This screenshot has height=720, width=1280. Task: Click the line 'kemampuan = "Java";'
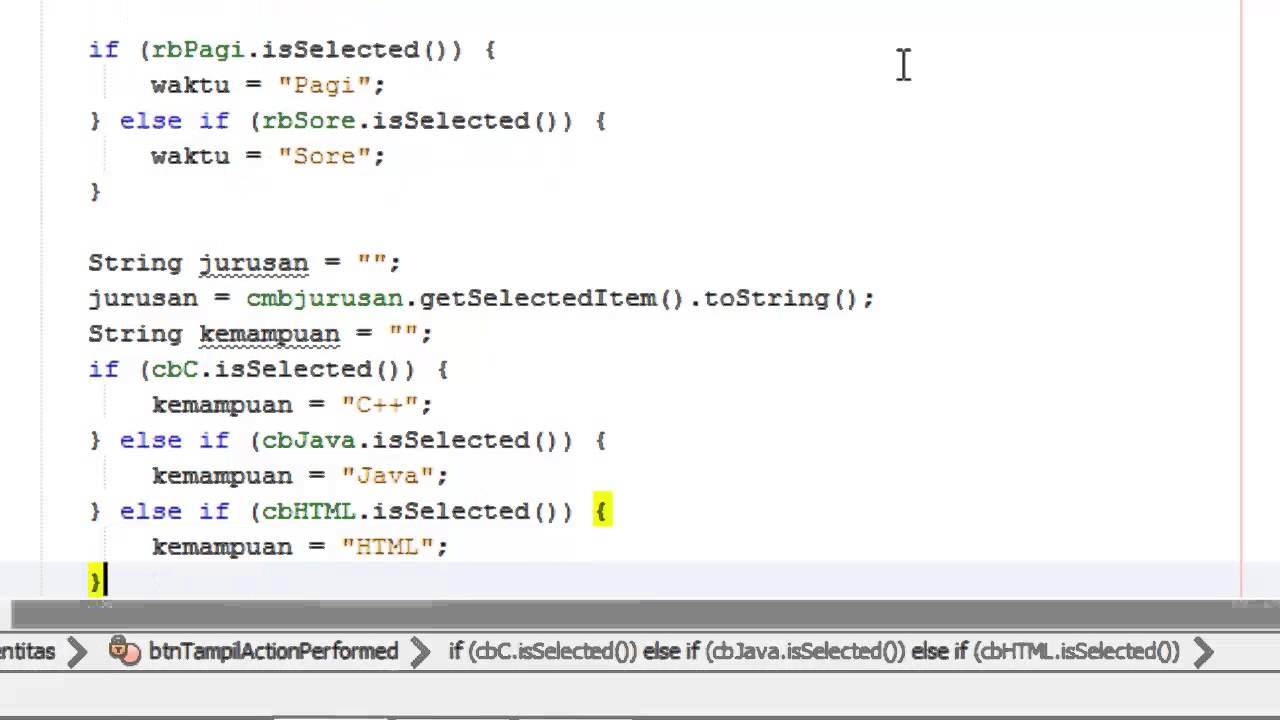300,476
